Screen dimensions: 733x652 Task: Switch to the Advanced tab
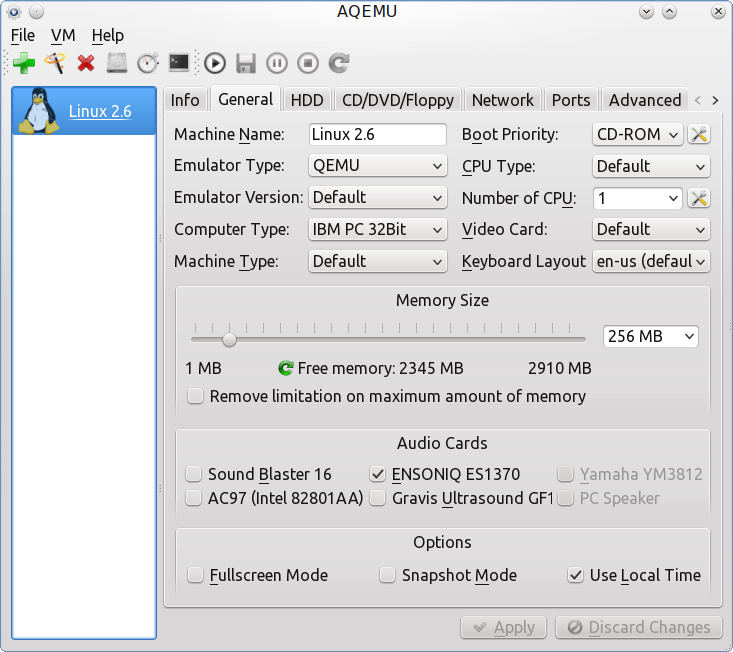point(645,100)
